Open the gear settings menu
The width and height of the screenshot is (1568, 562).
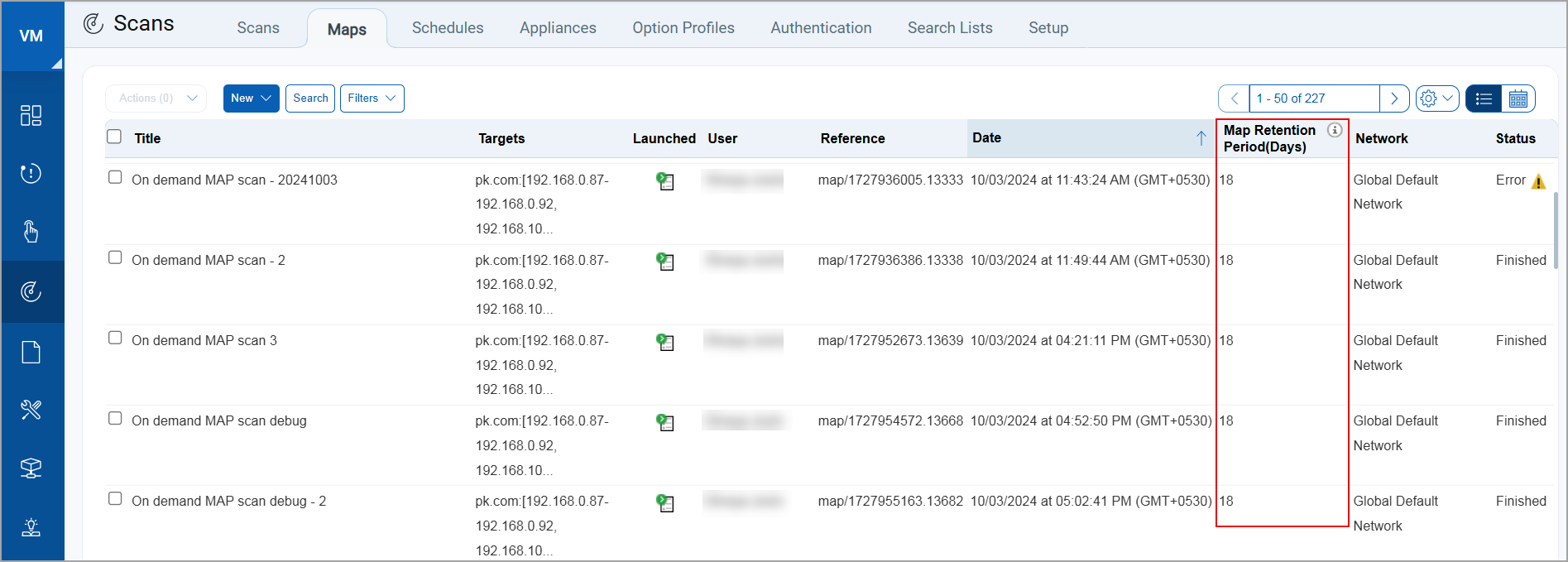[x=1437, y=98]
